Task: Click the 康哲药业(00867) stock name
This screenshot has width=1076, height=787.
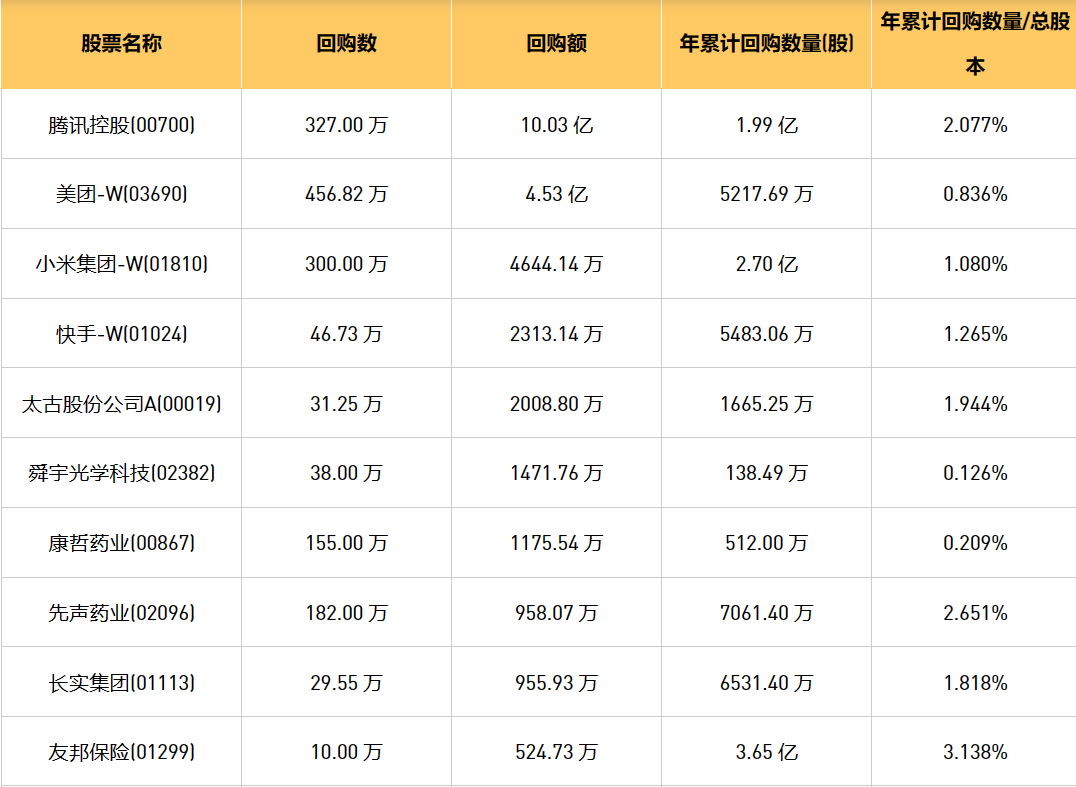Action: coord(121,543)
